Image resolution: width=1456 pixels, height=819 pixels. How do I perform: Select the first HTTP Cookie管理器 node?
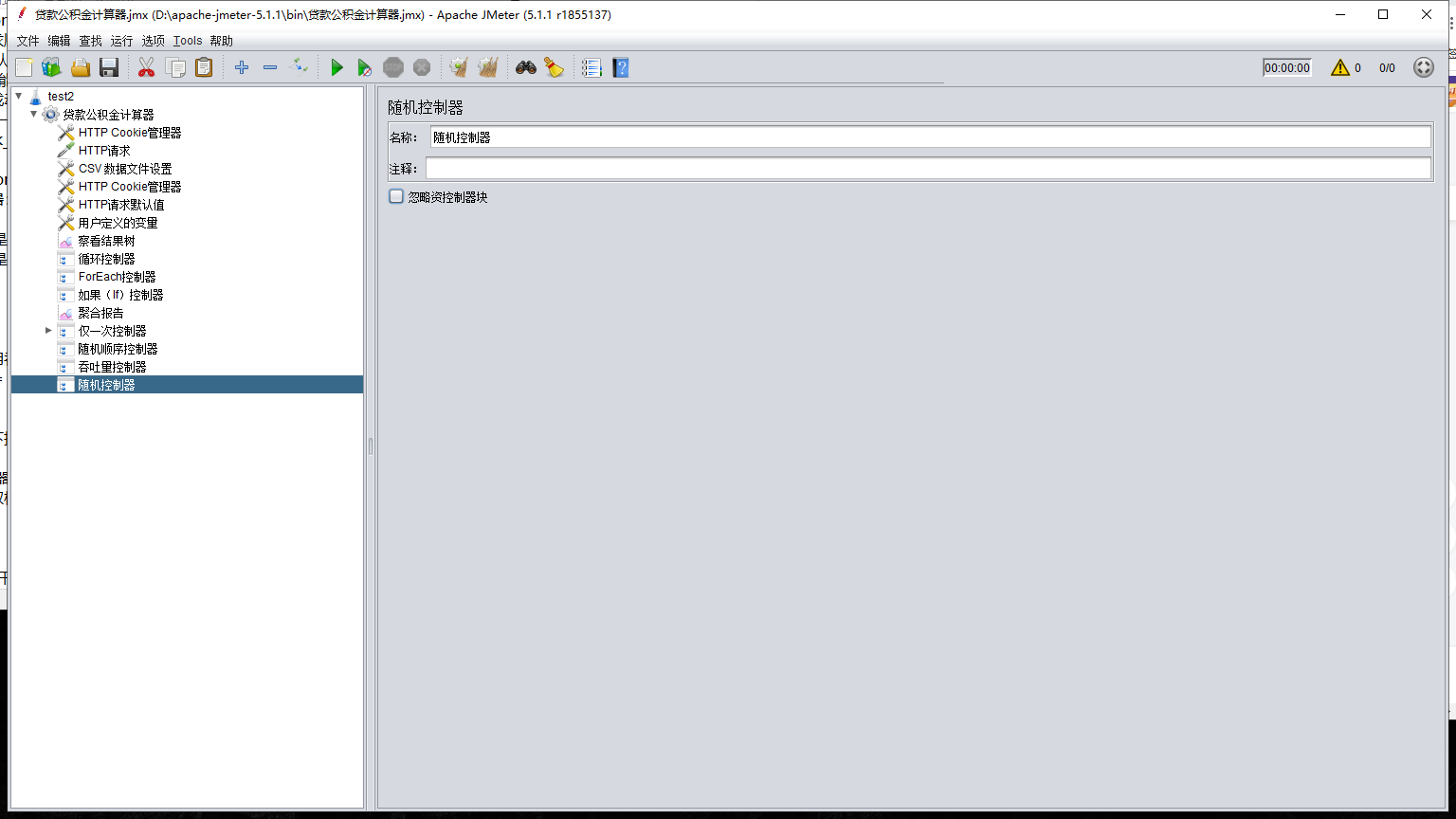pyautogui.click(x=130, y=133)
